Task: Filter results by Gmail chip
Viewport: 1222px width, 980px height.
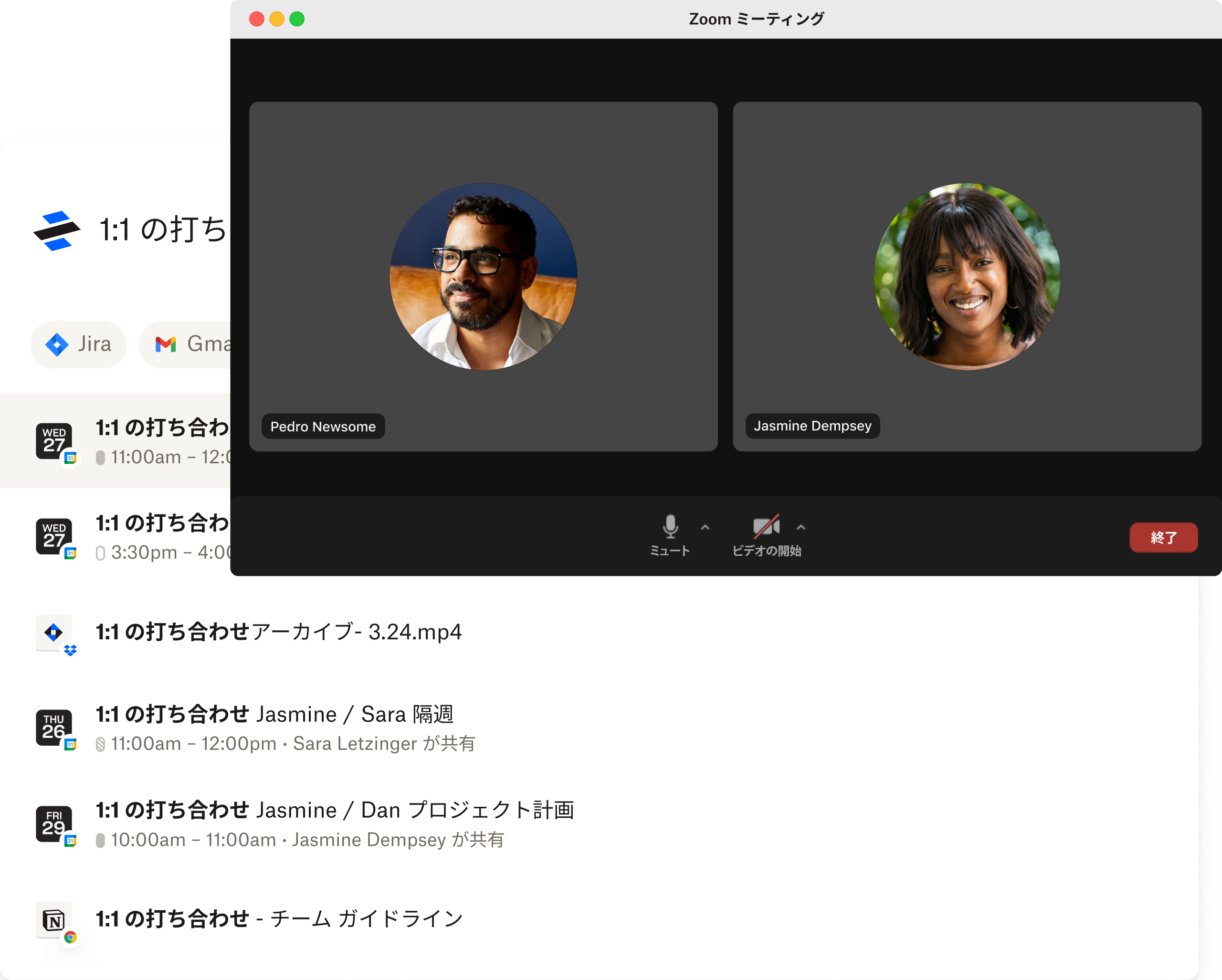Action: coord(185,344)
